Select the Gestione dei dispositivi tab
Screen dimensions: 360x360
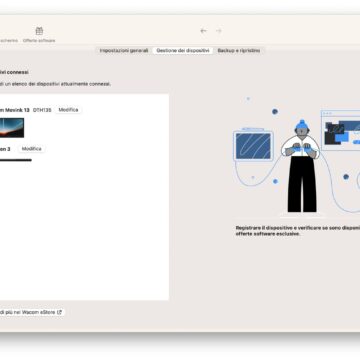183,51
